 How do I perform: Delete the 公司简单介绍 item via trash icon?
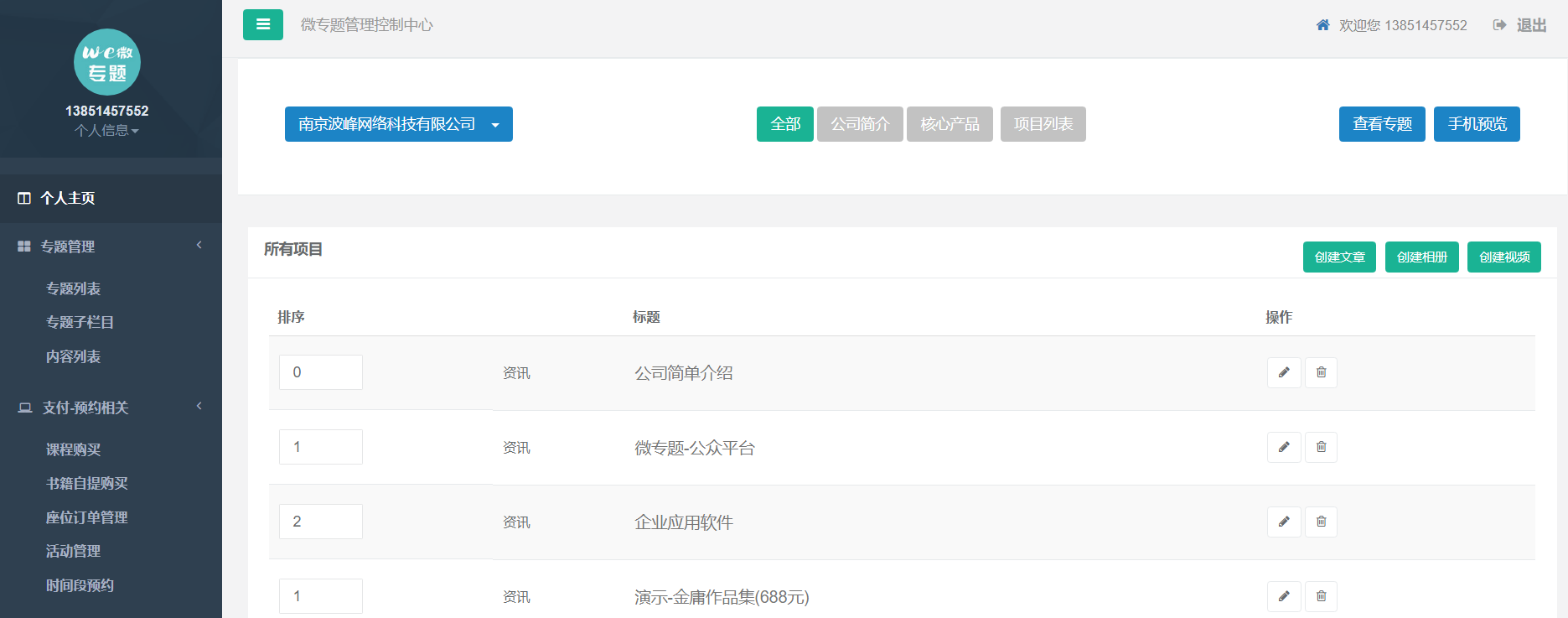click(1321, 372)
